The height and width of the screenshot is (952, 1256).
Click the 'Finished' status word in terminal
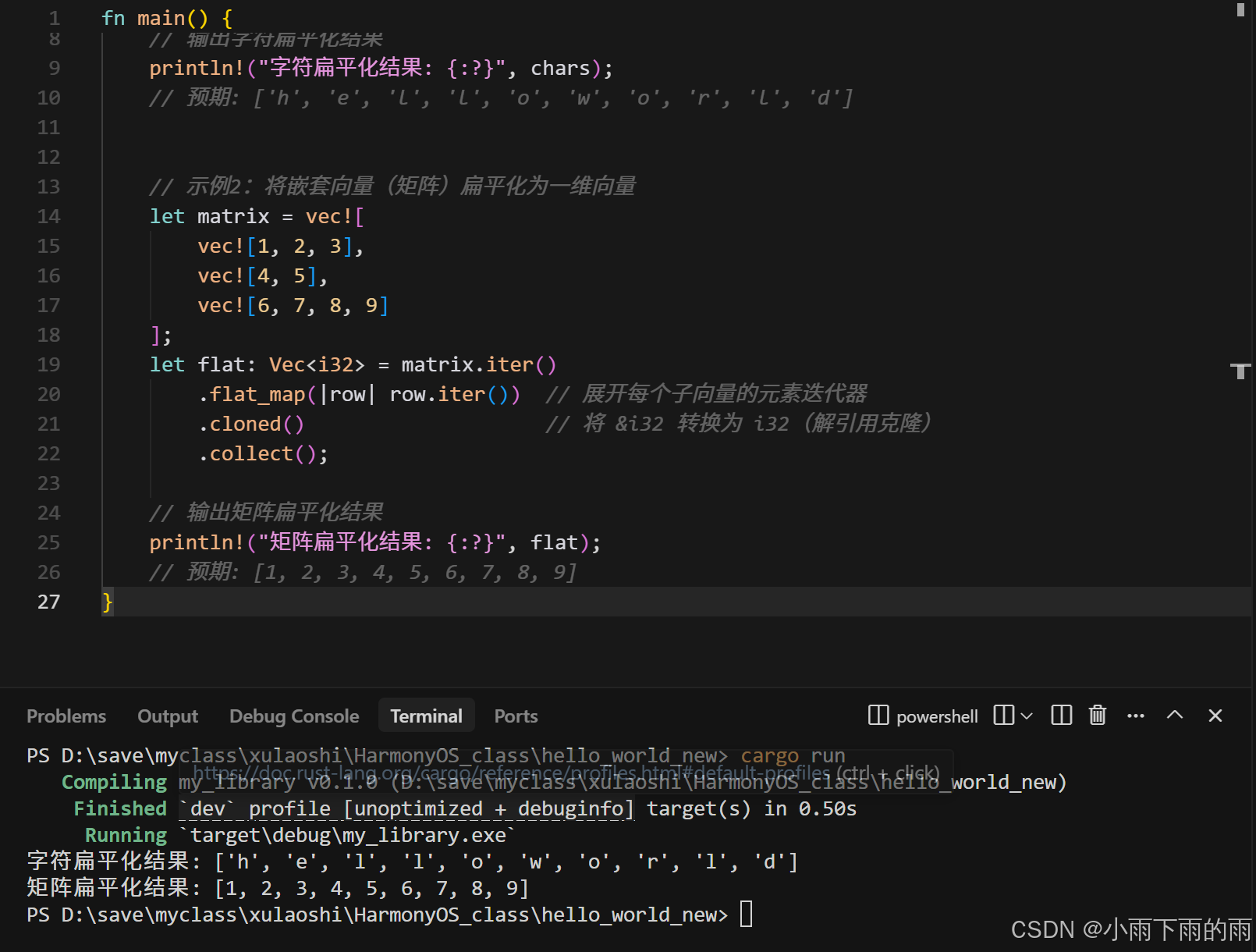tap(120, 808)
